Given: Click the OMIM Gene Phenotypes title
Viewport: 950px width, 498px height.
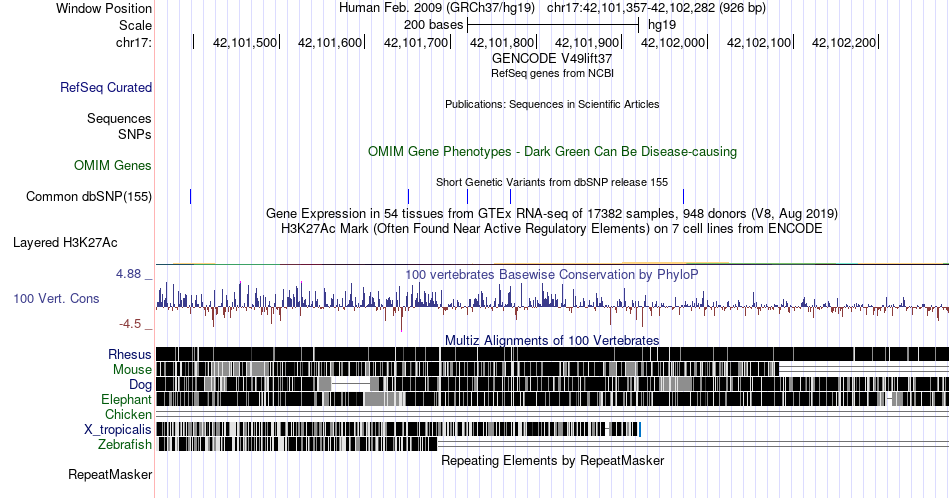Looking at the screenshot, I should pyautogui.click(x=552, y=151).
